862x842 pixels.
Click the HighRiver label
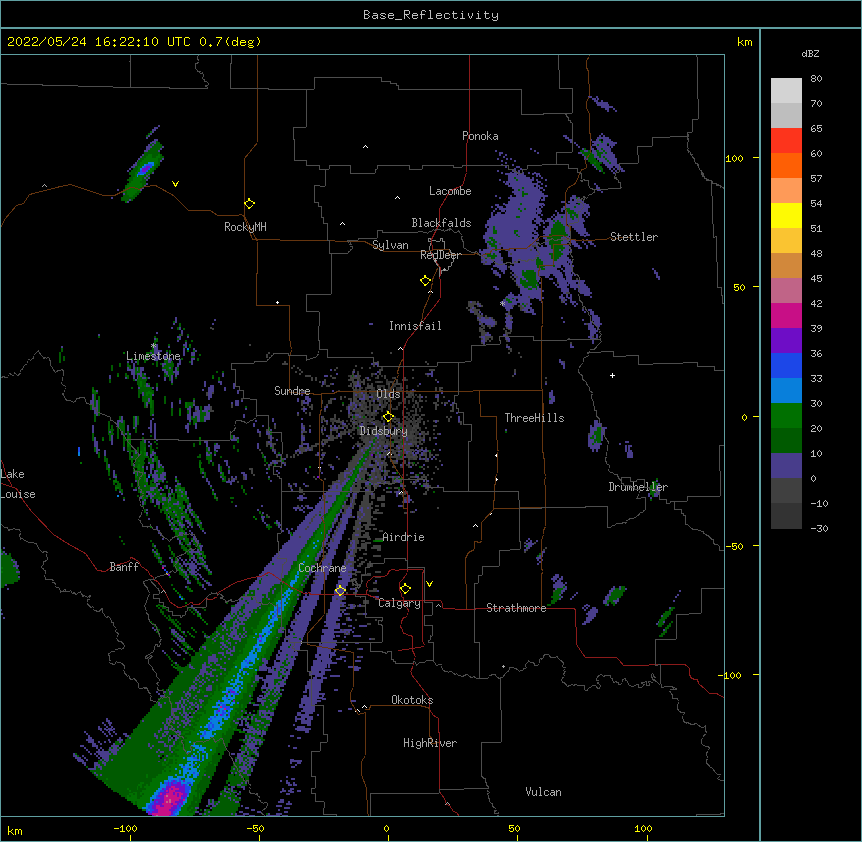pos(430,743)
